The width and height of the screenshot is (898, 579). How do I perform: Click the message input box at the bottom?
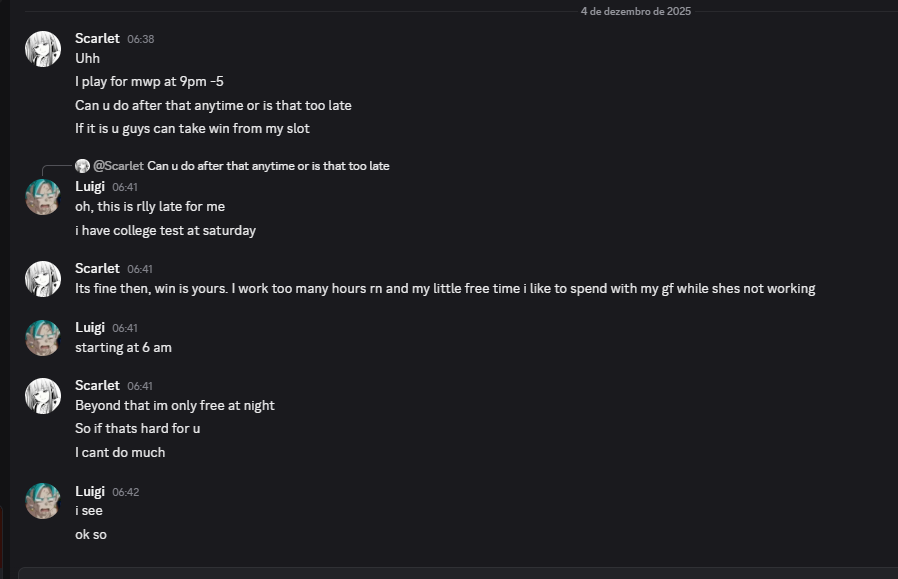[450, 573]
